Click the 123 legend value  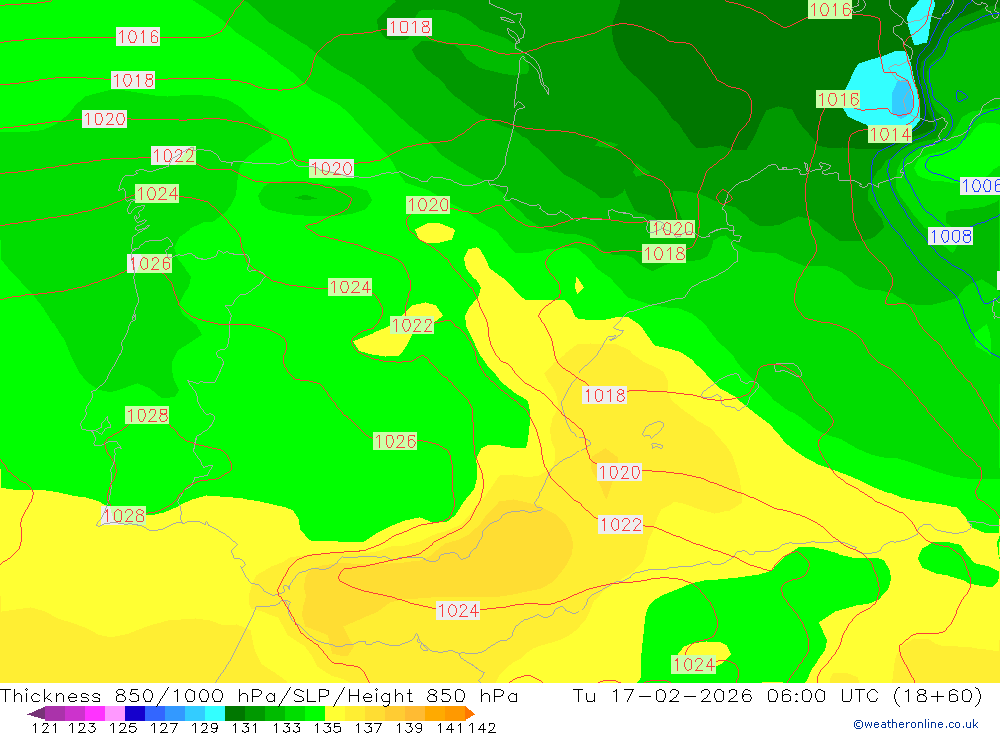pyautogui.click(x=82, y=727)
